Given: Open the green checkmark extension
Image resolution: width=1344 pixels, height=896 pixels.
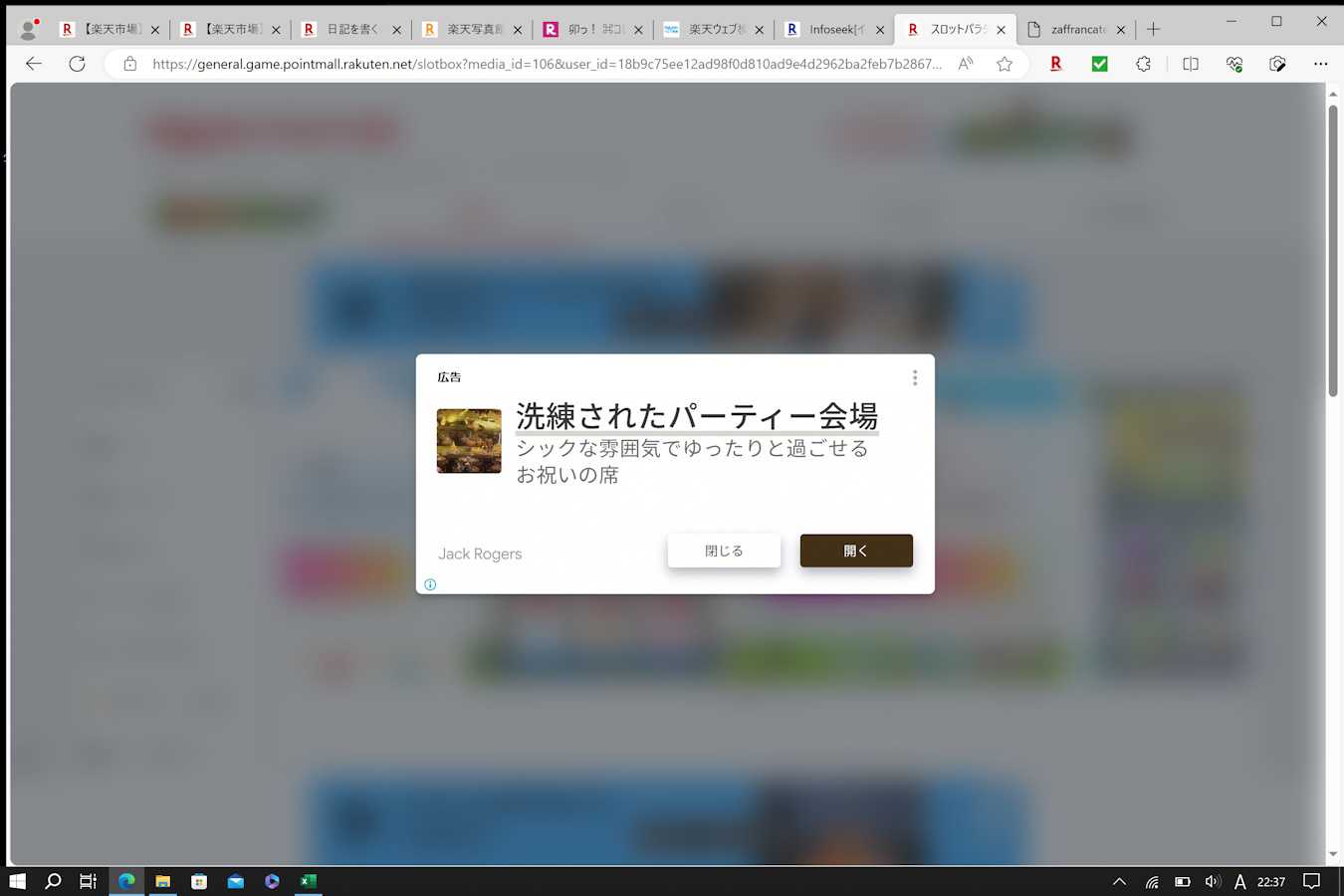Looking at the screenshot, I should [1099, 64].
